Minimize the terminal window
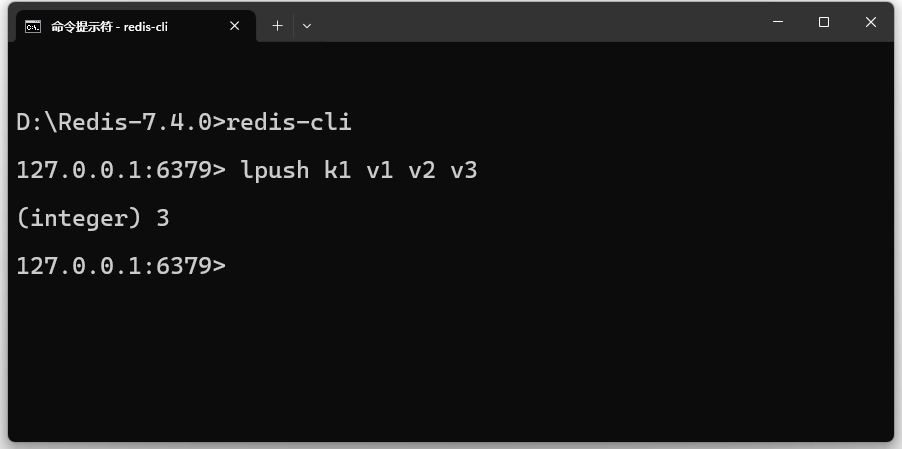 [778, 22]
